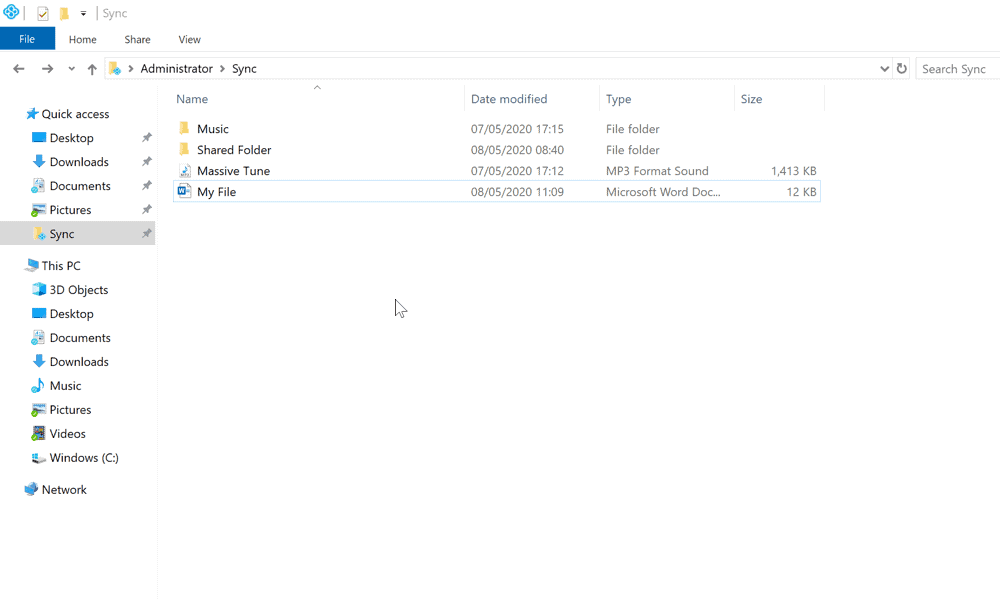Click the Massive Tune file name

coord(233,171)
